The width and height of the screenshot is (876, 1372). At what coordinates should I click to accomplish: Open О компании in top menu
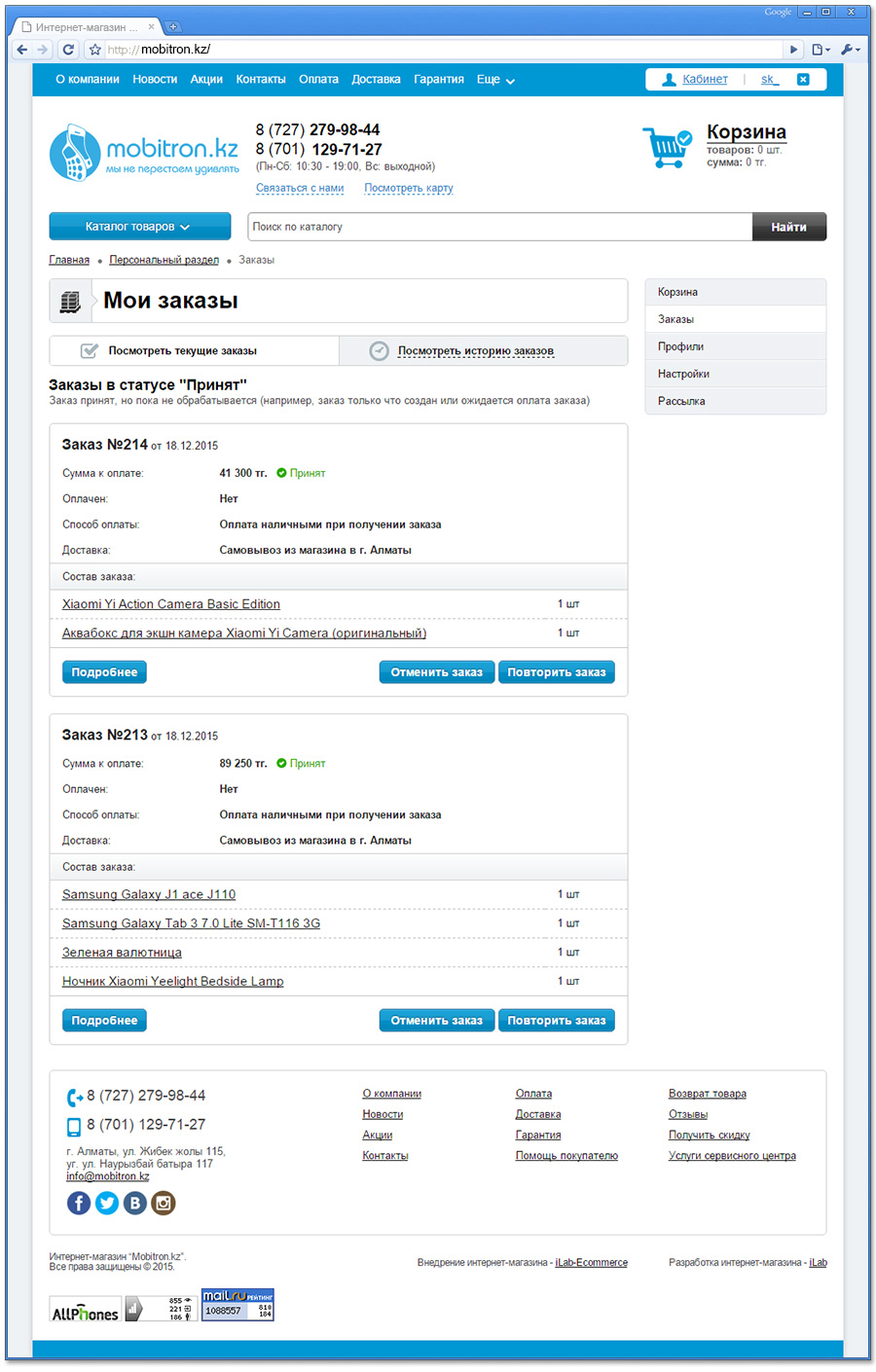click(88, 80)
